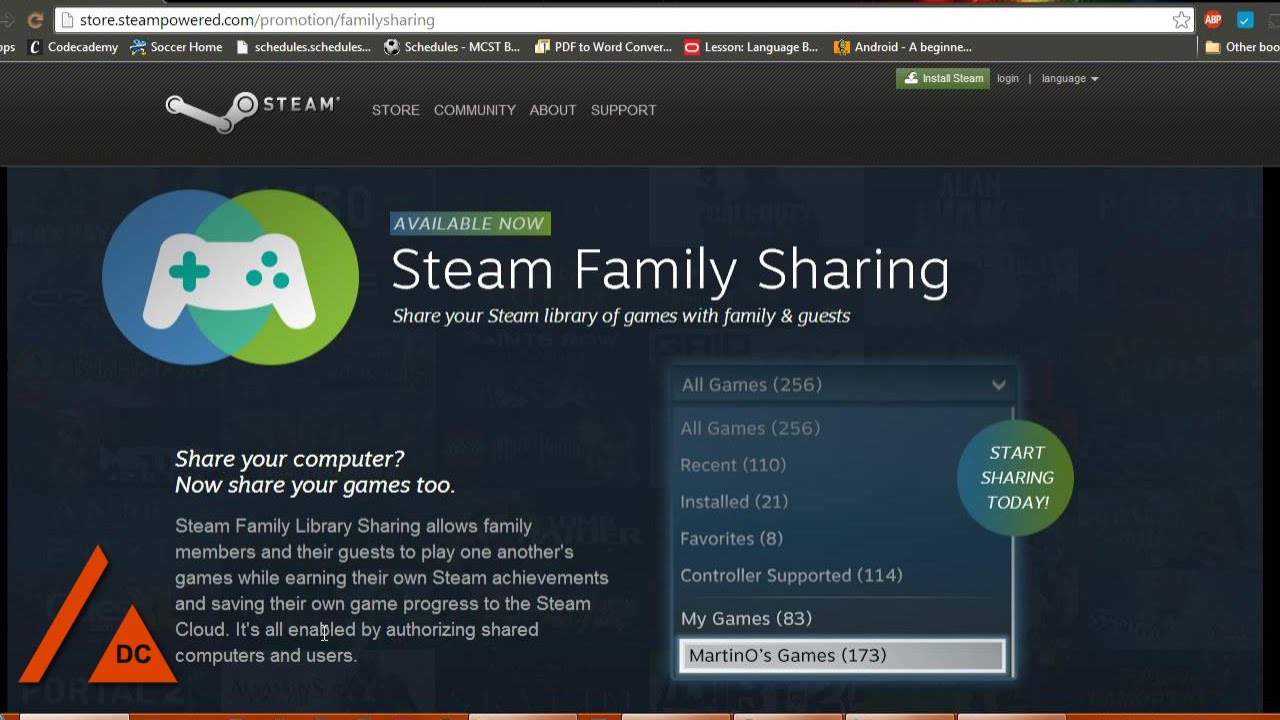1280x720 pixels.
Task: Open the Adblock Plus extension icon
Action: coord(1213,20)
